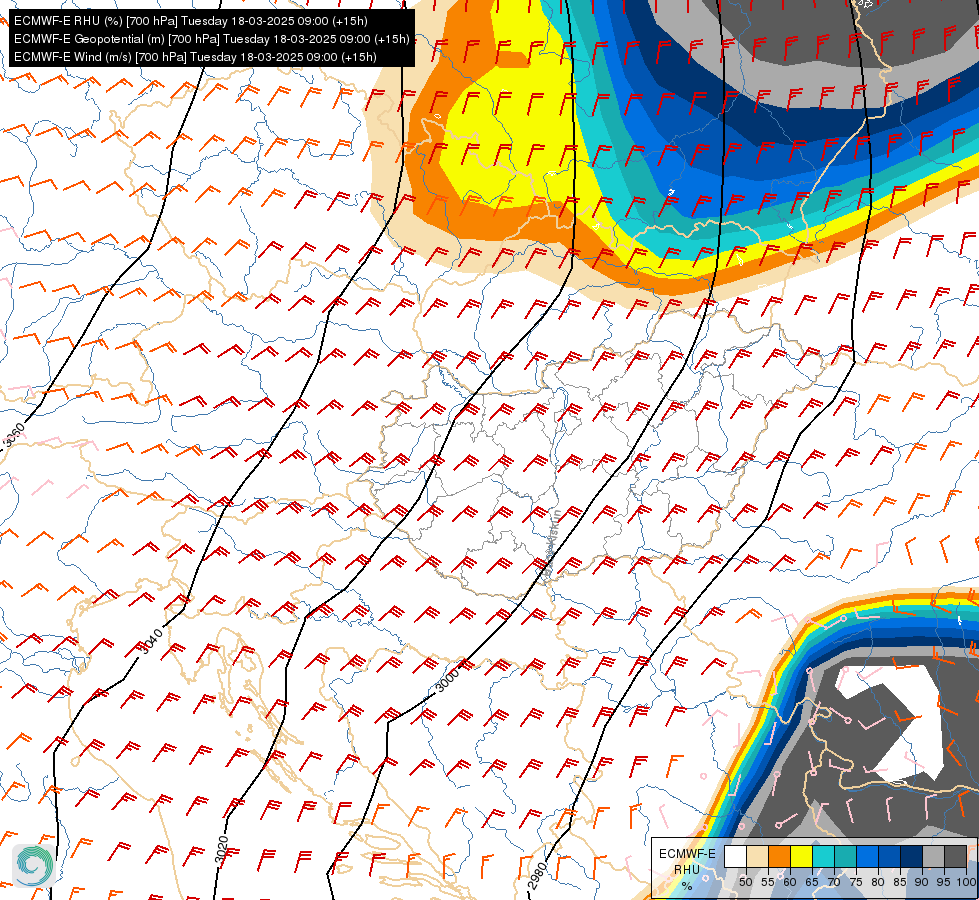Screen dimensions: 979x900
Task: Click the 95 tick label in the legend
Action: tap(943, 882)
